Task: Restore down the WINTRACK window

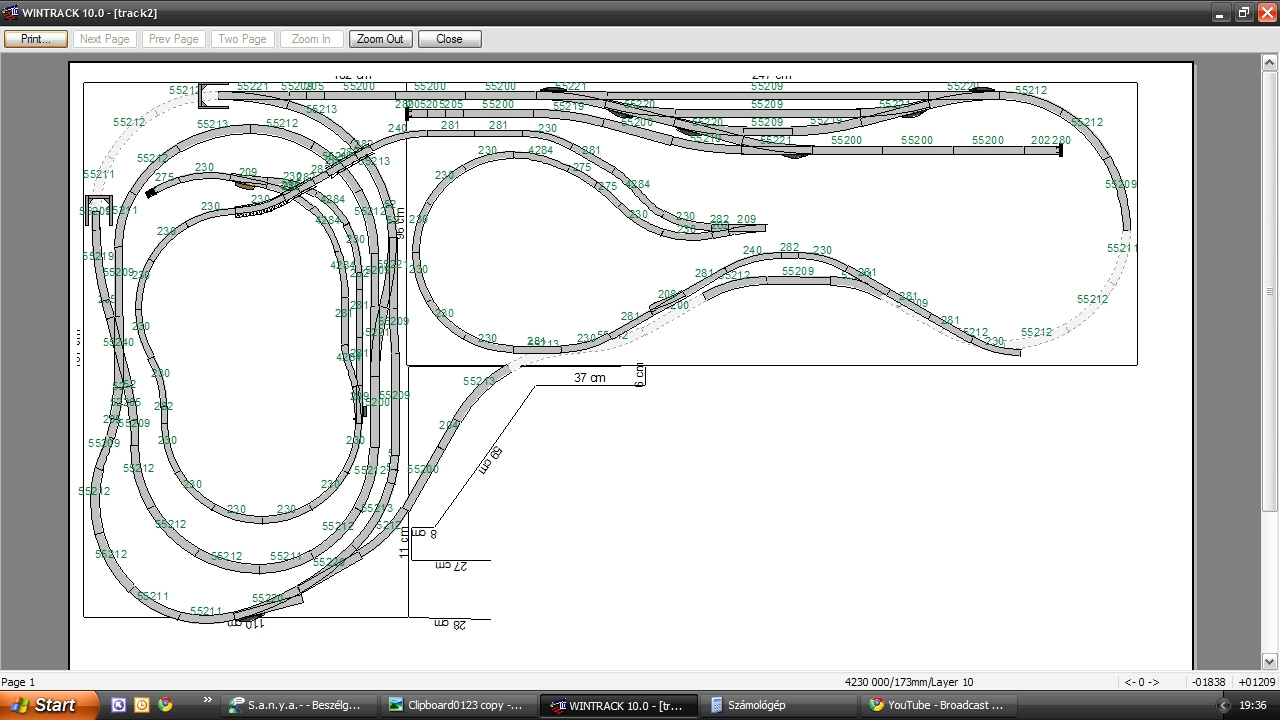Action: click(1244, 12)
